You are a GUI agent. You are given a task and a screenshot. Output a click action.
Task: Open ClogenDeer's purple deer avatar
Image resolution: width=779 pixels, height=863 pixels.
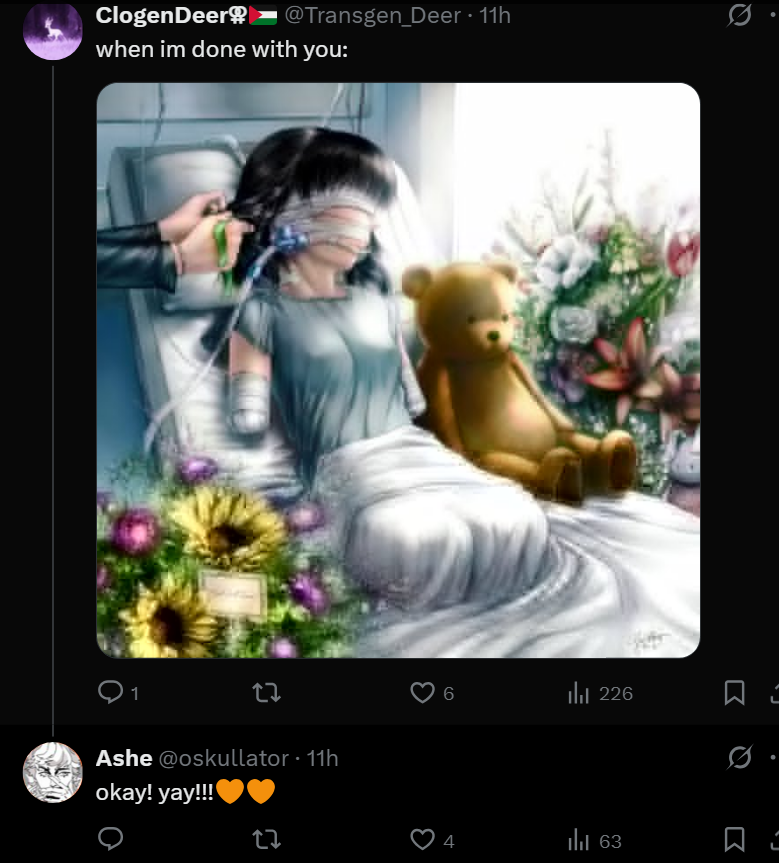point(53,31)
